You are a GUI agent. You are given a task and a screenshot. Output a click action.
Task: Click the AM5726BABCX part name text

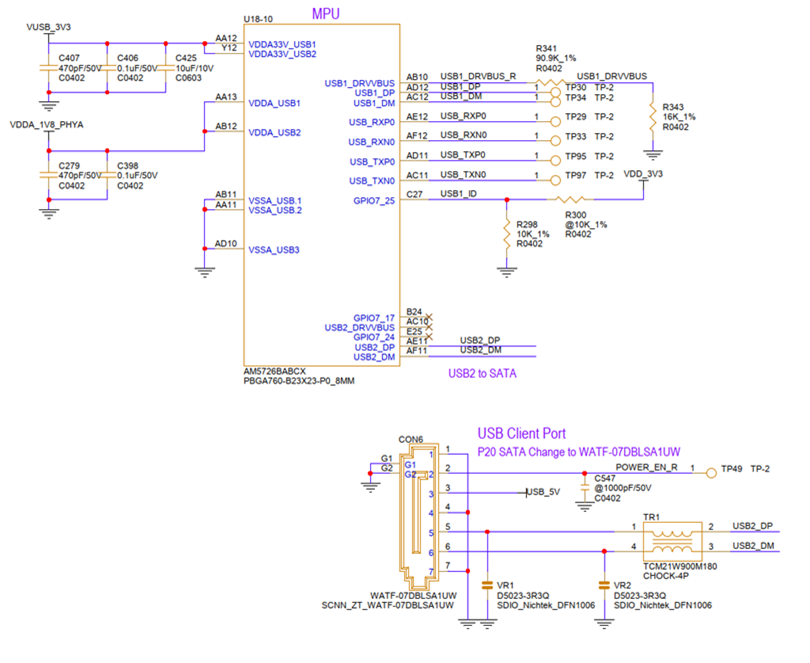[275, 372]
